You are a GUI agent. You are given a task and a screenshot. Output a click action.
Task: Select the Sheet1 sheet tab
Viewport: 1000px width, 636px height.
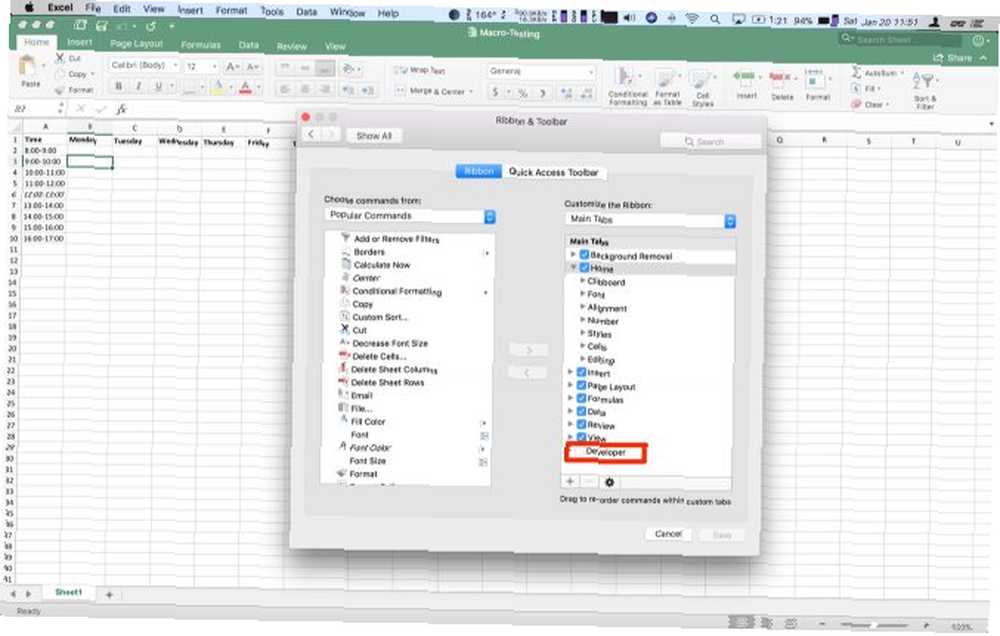(x=68, y=593)
